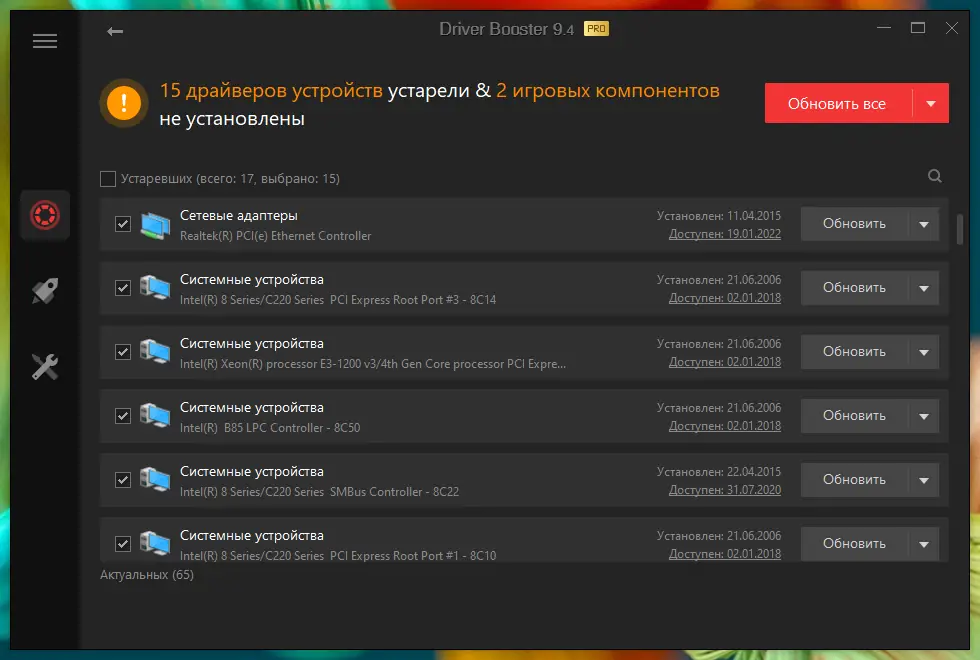Minimize the Driver Booster window
980x660 pixels.
click(884, 28)
